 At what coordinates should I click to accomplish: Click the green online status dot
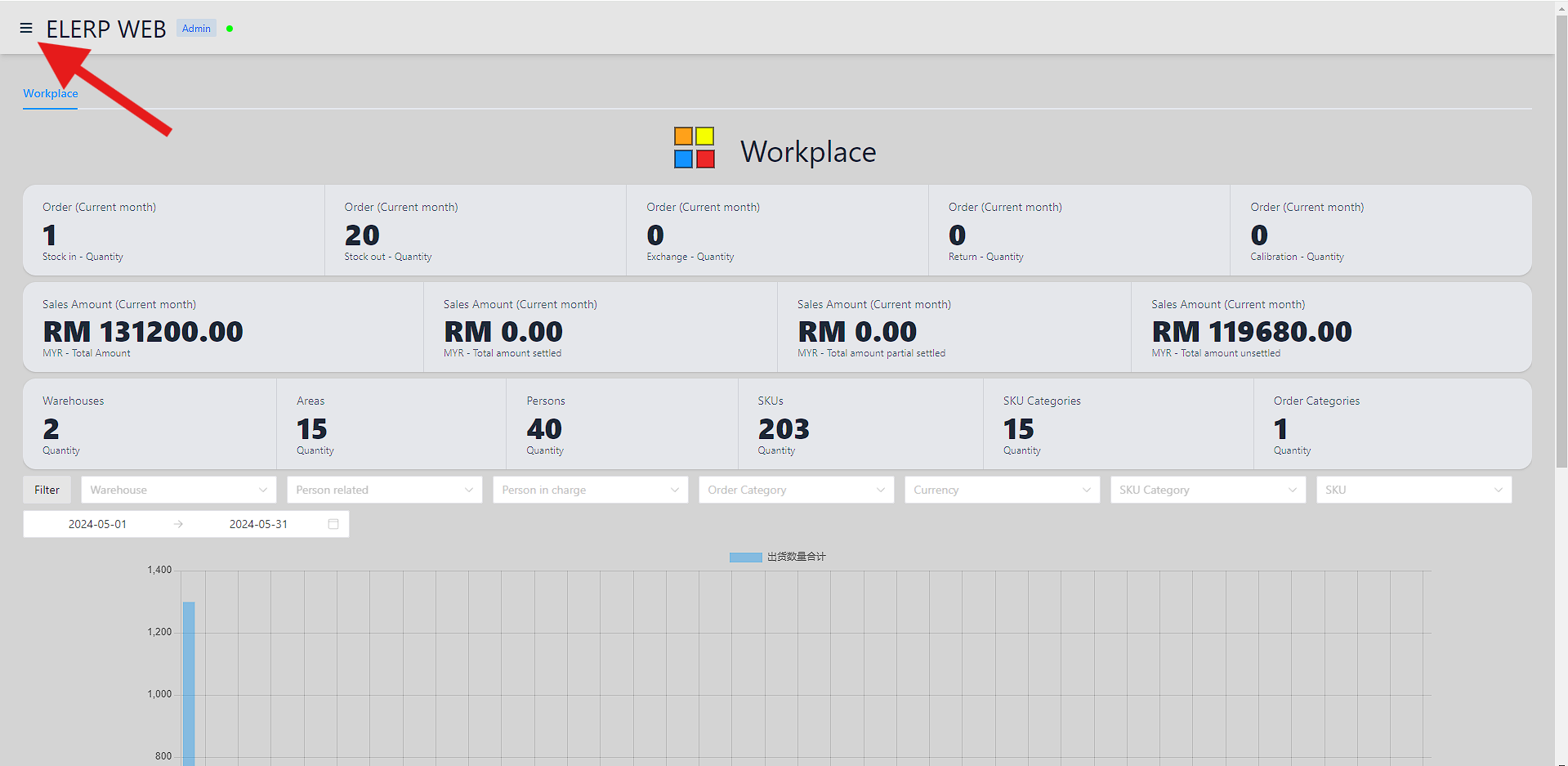click(x=230, y=29)
